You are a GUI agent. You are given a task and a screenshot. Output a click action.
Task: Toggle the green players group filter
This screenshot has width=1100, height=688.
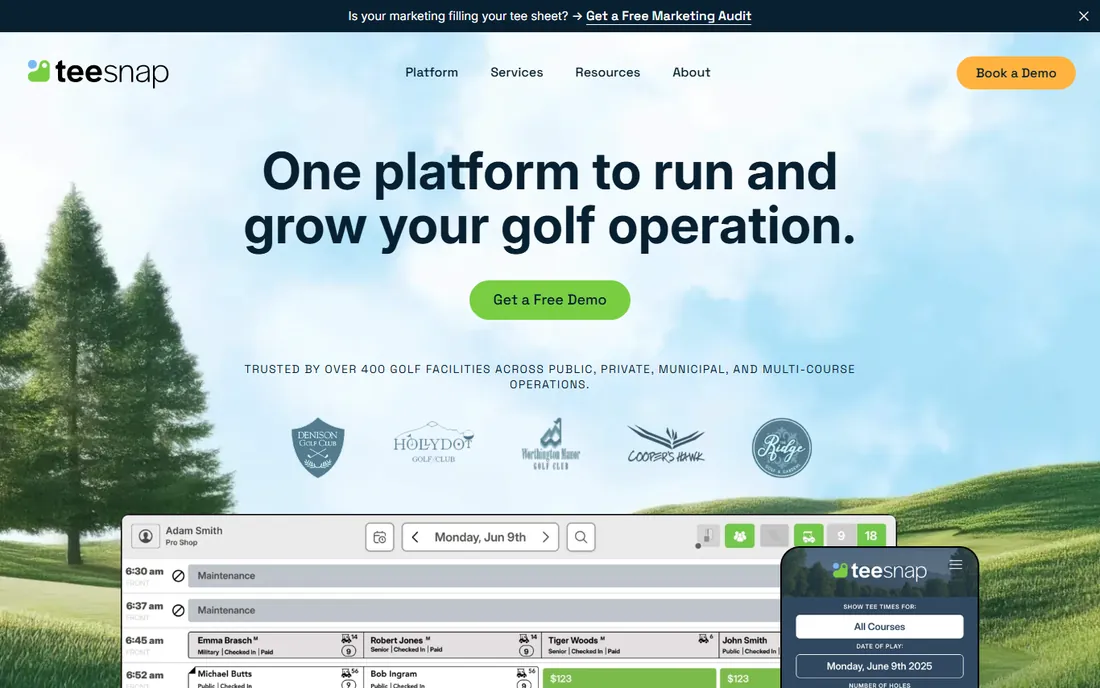coord(739,536)
